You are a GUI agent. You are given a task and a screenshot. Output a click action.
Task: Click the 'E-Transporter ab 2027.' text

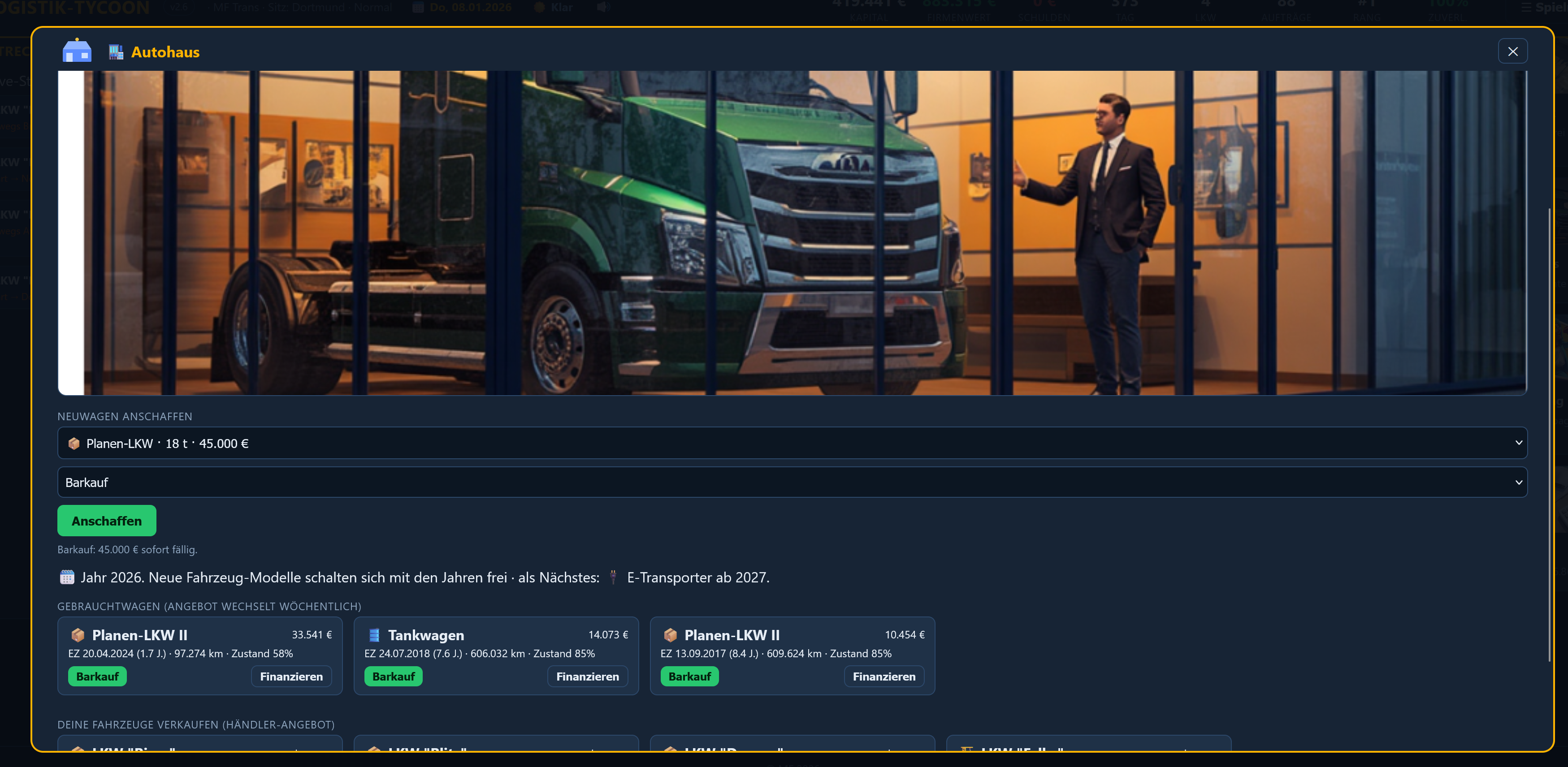coord(698,577)
